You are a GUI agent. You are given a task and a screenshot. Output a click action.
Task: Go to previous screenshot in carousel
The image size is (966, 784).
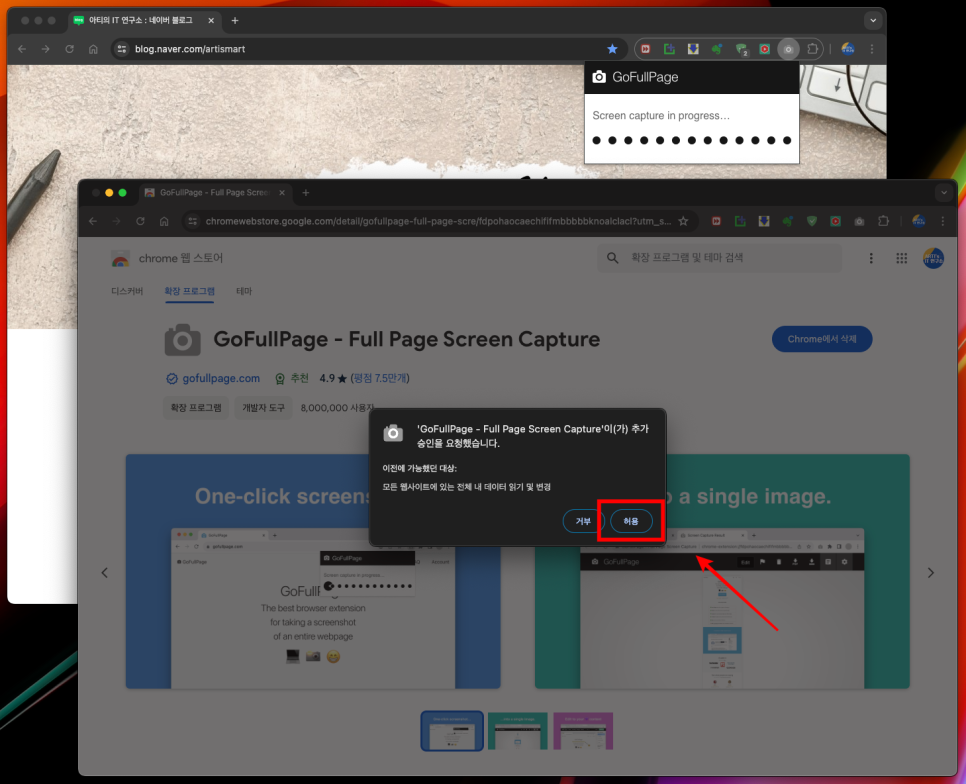point(105,573)
